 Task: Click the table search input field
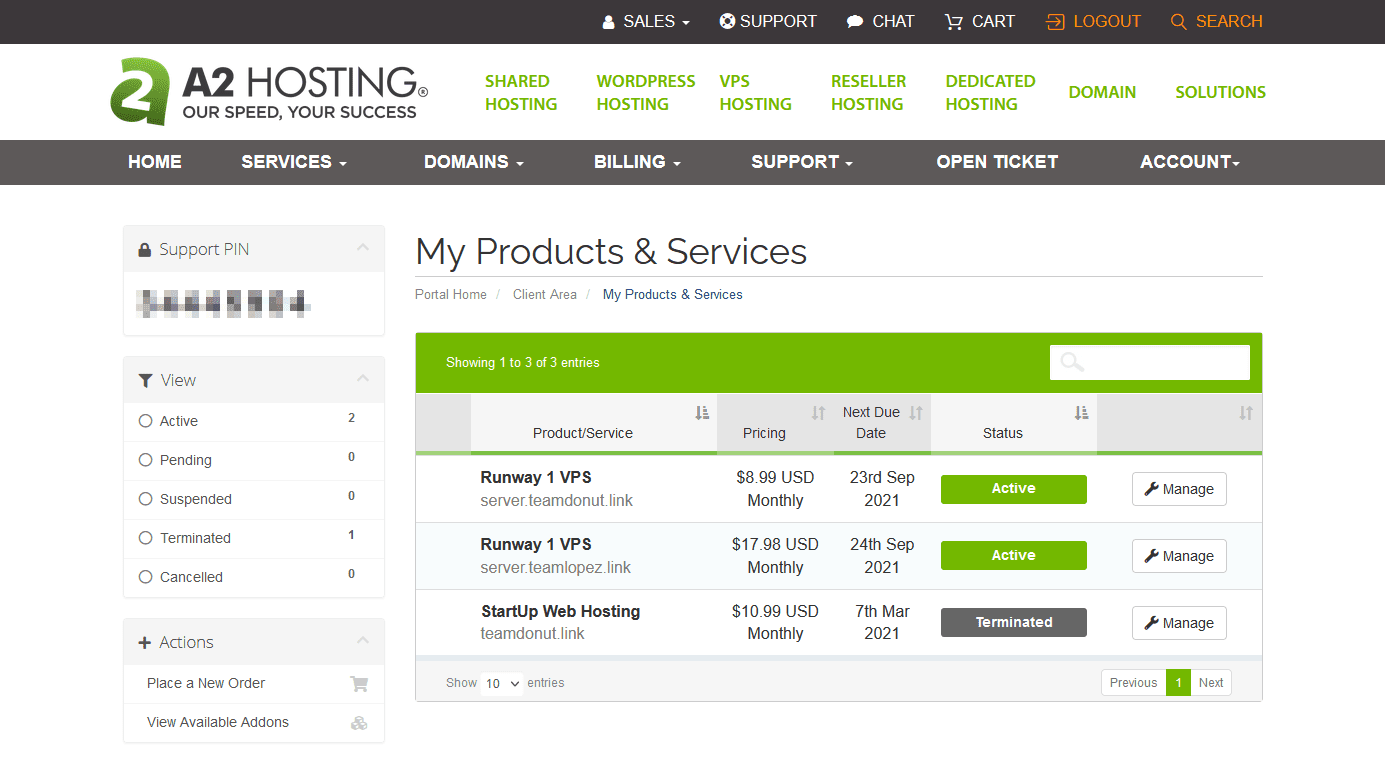point(1150,362)
